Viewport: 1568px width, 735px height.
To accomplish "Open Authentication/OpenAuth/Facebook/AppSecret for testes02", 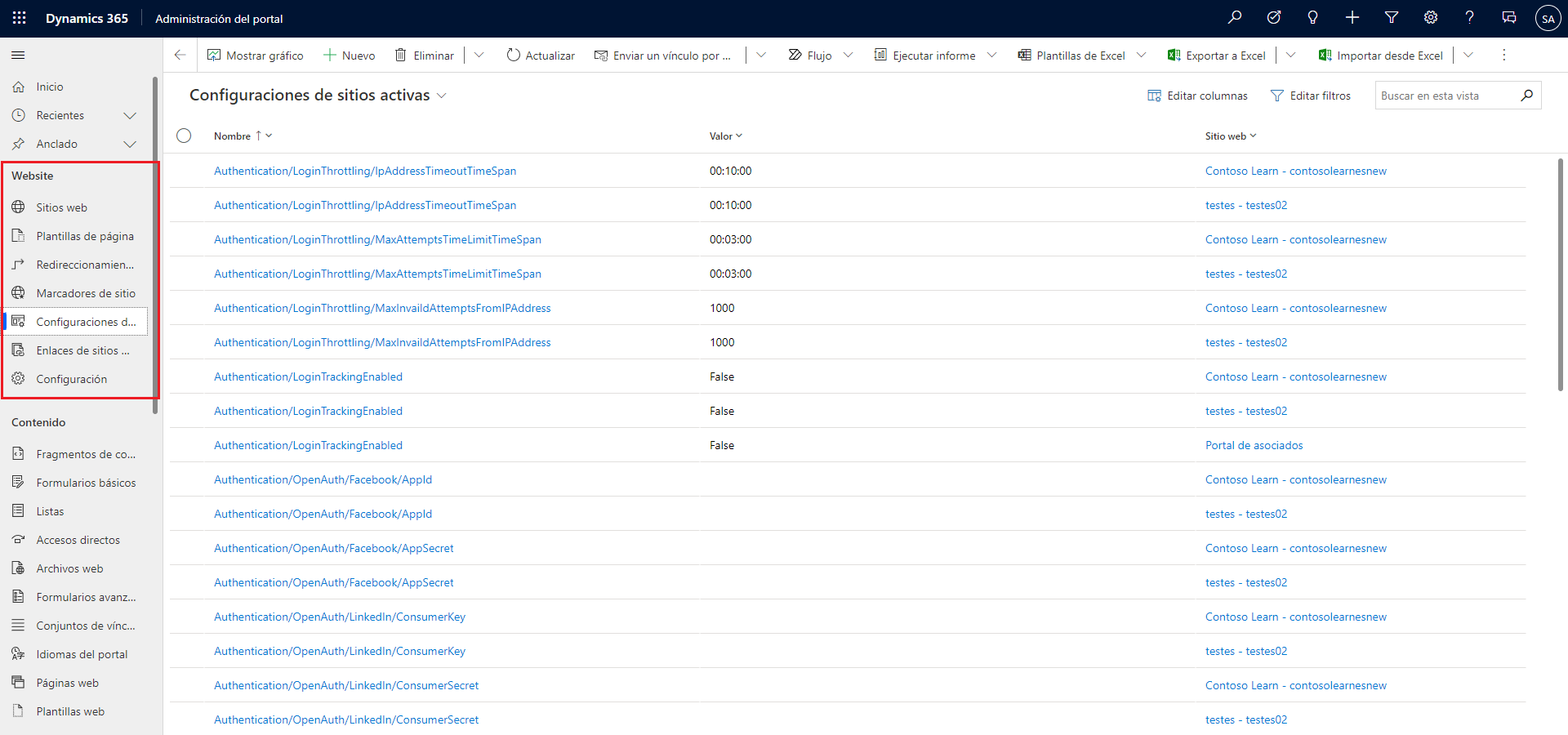I will 333,582.
